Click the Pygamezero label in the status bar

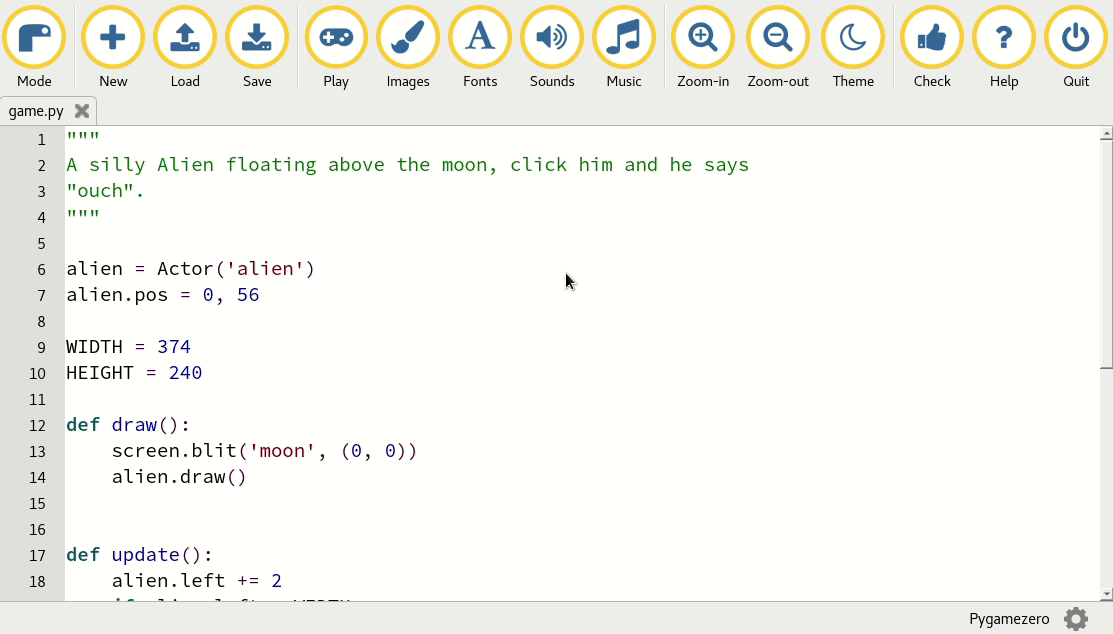point(1008,619)
